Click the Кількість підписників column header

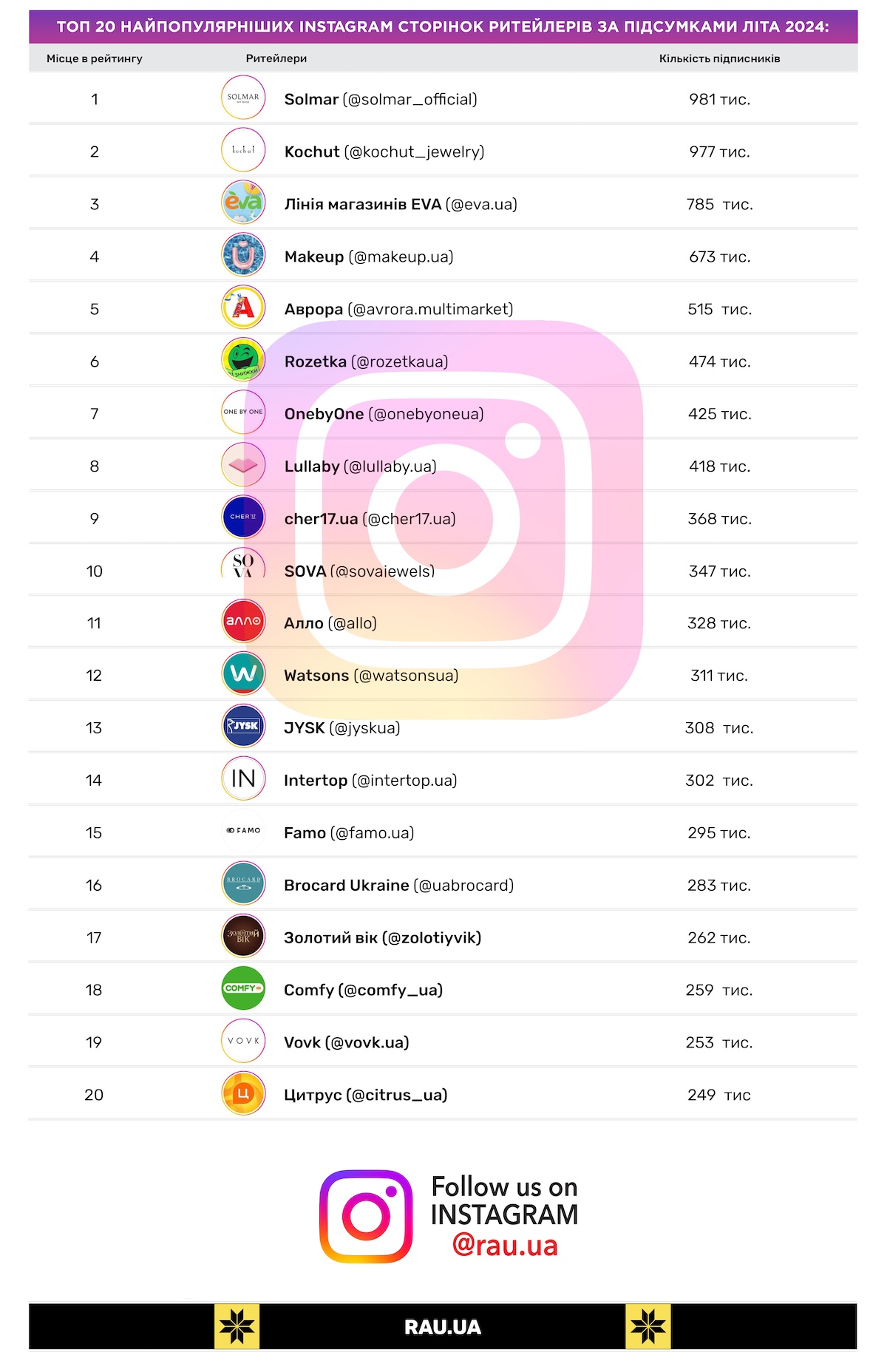click(x=719, y=58)
